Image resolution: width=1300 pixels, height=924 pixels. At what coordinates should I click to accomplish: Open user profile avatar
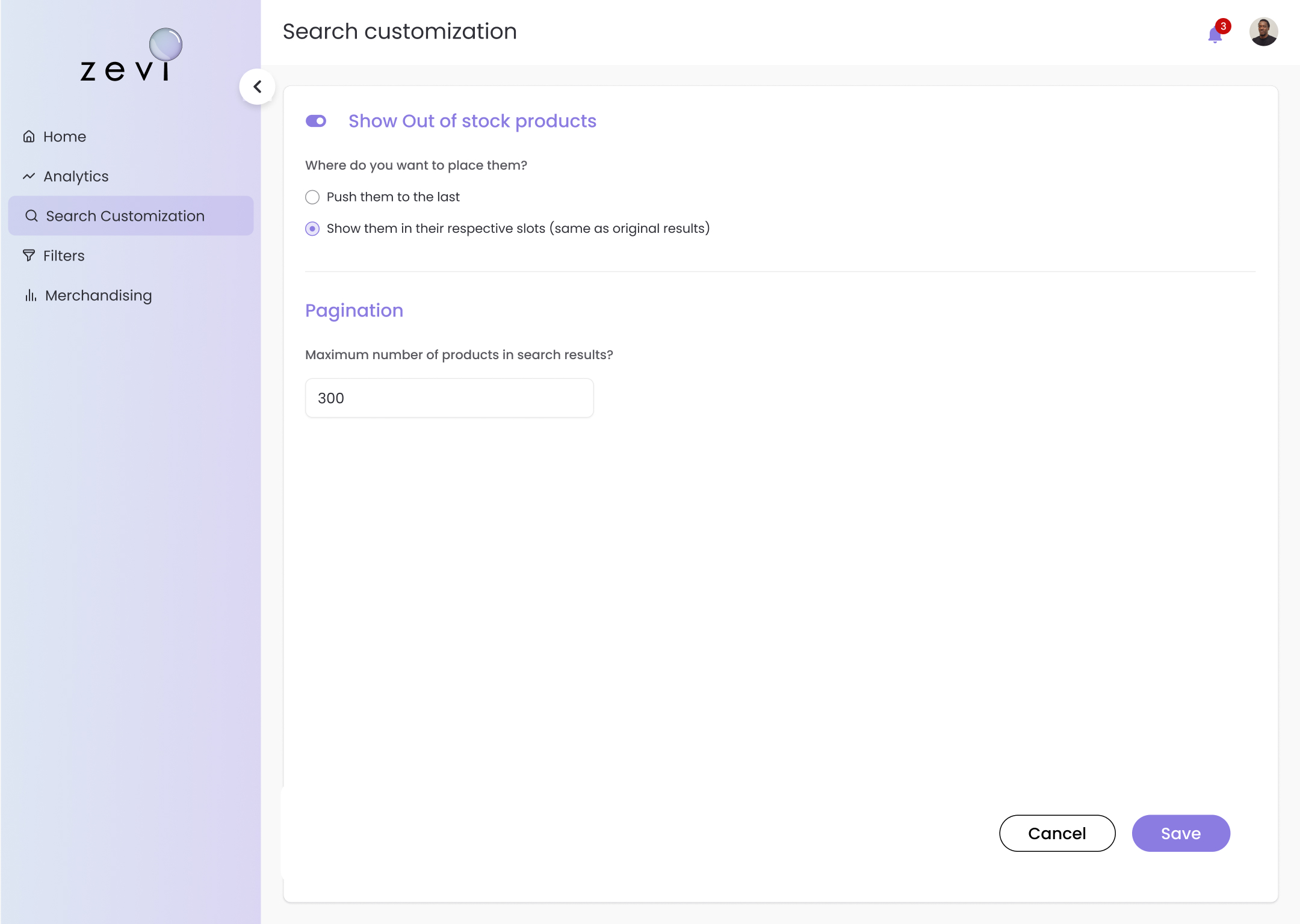[1263, 31]
